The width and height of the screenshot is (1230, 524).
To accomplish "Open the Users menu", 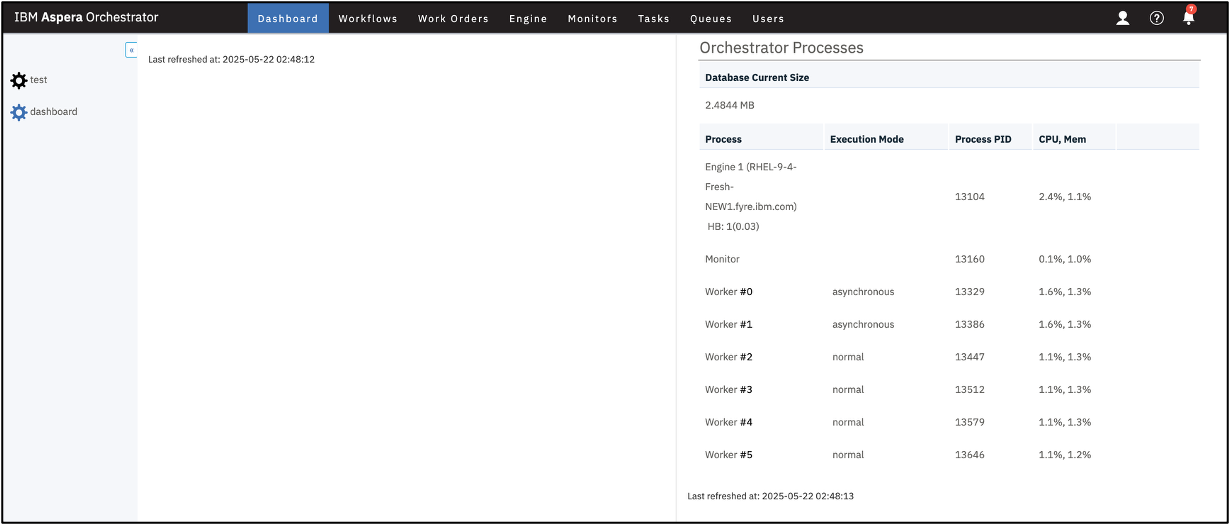I will point(768,18).
